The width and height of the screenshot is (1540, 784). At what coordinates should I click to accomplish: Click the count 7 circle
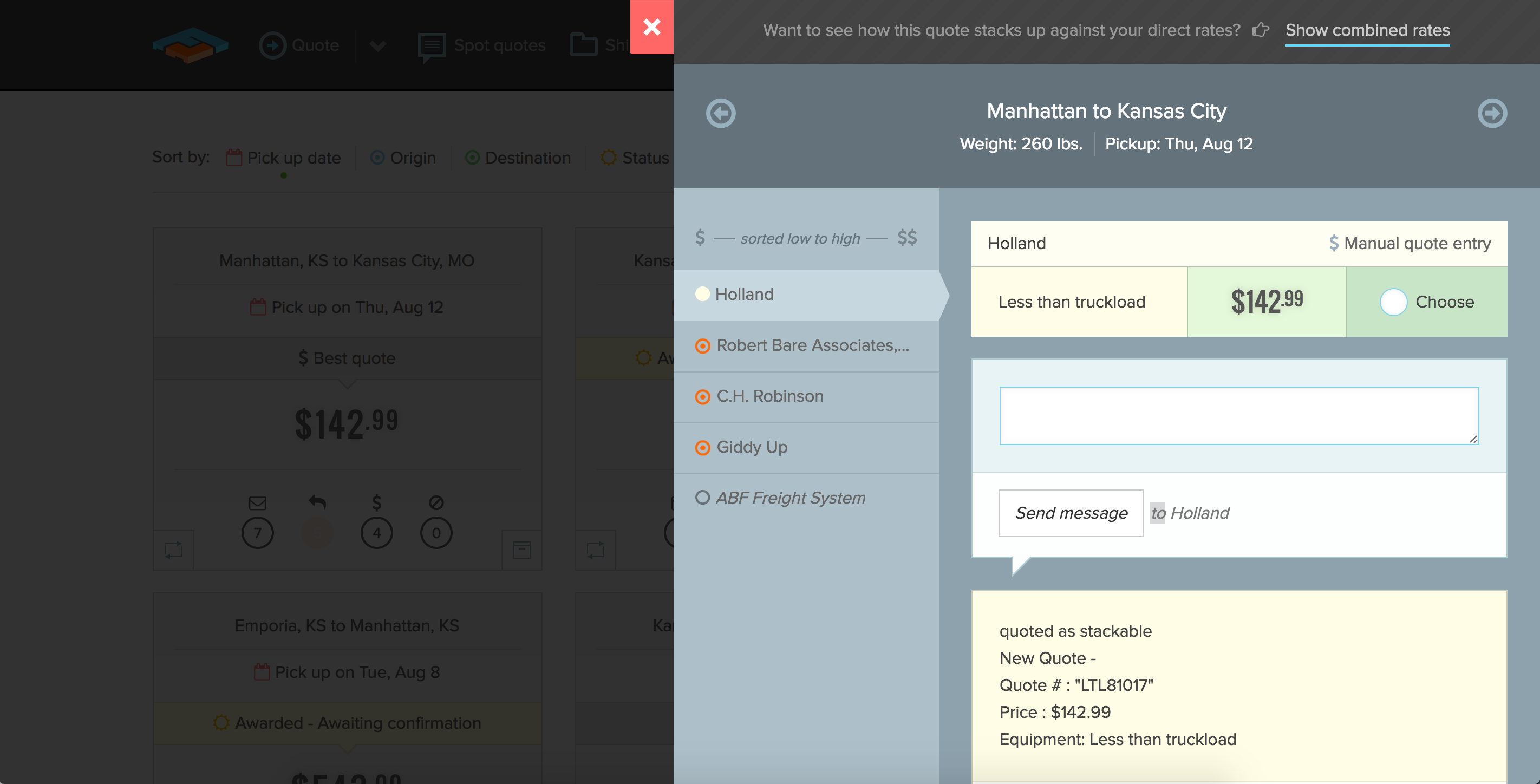258,533
